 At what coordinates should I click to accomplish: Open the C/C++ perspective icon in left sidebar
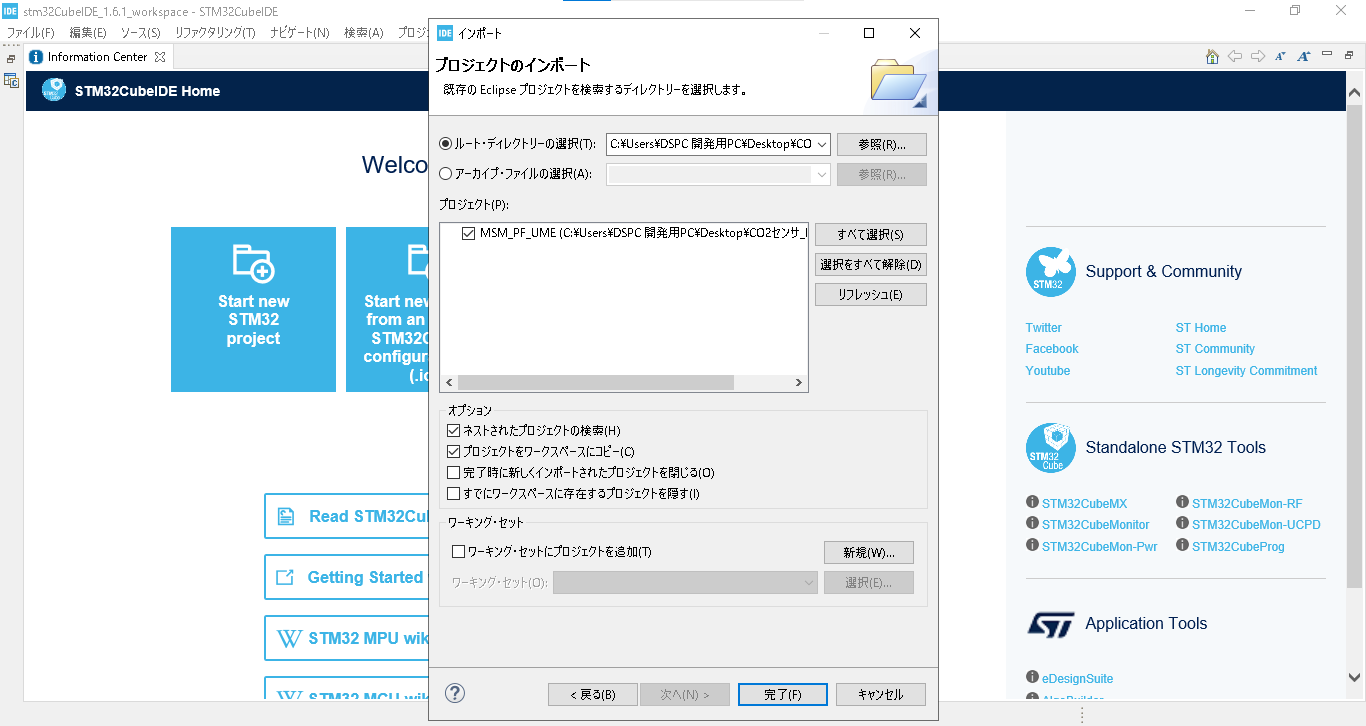pyautogui.click(x=11, y=81)
